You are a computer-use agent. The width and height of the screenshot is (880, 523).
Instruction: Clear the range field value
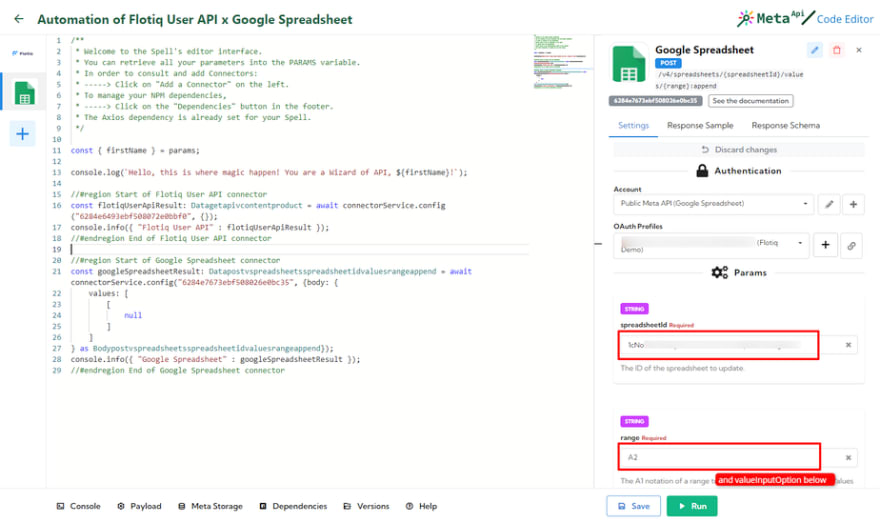coord(848,458)
